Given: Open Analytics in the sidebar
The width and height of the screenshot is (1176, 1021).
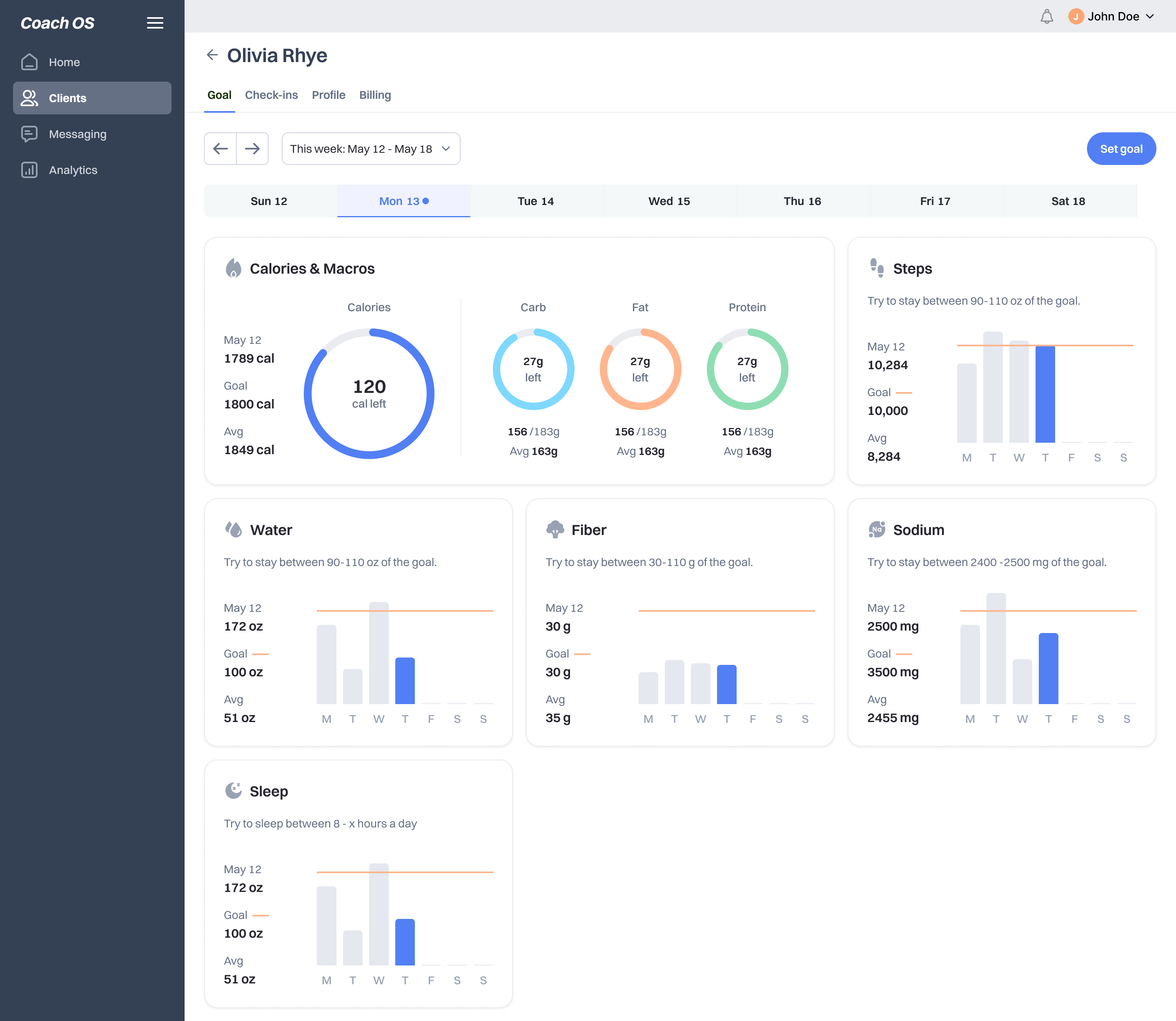Looking at the screenshot, I should (x=92, y=170).
